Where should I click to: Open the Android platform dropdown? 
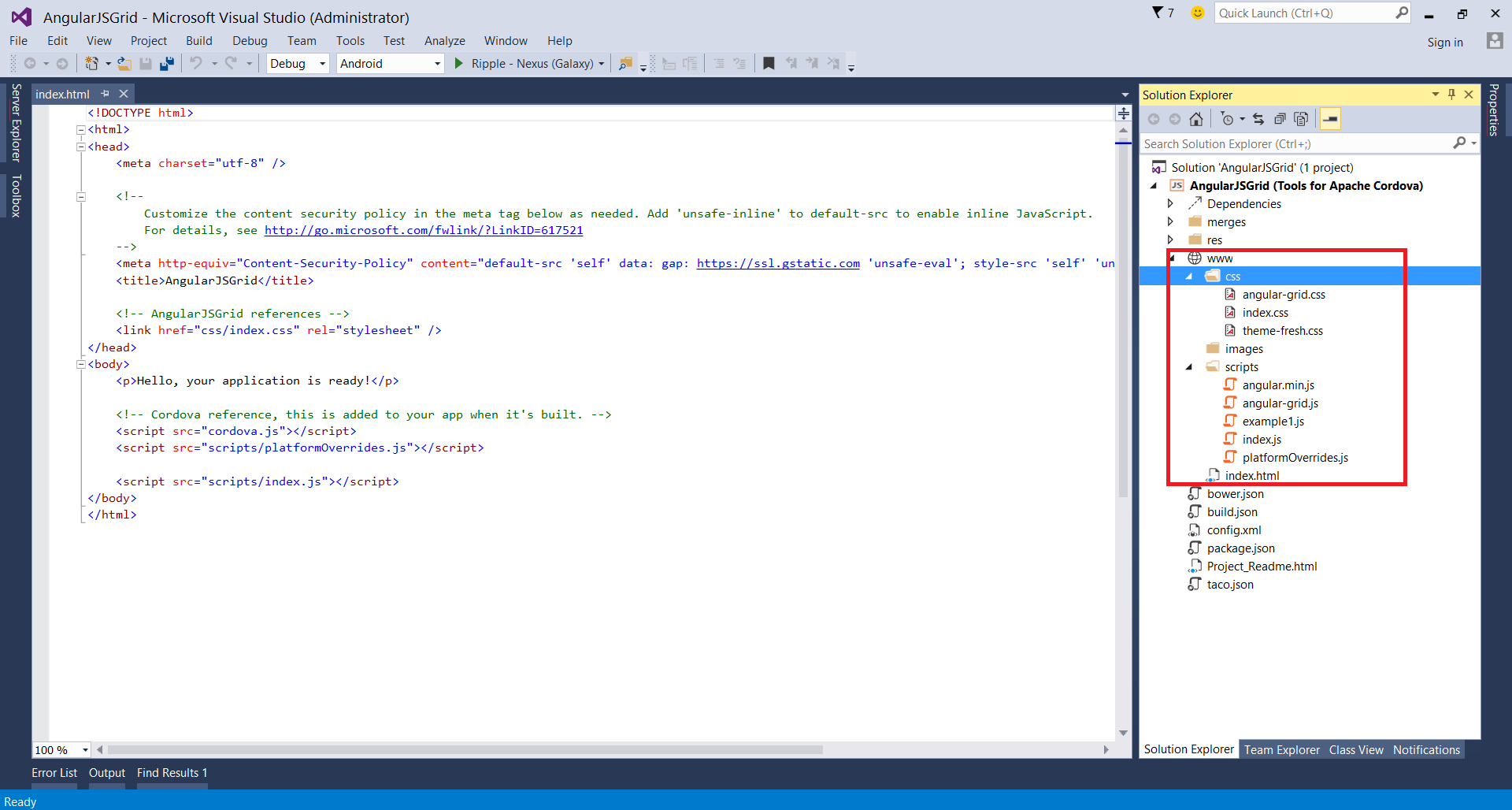click(x=437, y=64)
